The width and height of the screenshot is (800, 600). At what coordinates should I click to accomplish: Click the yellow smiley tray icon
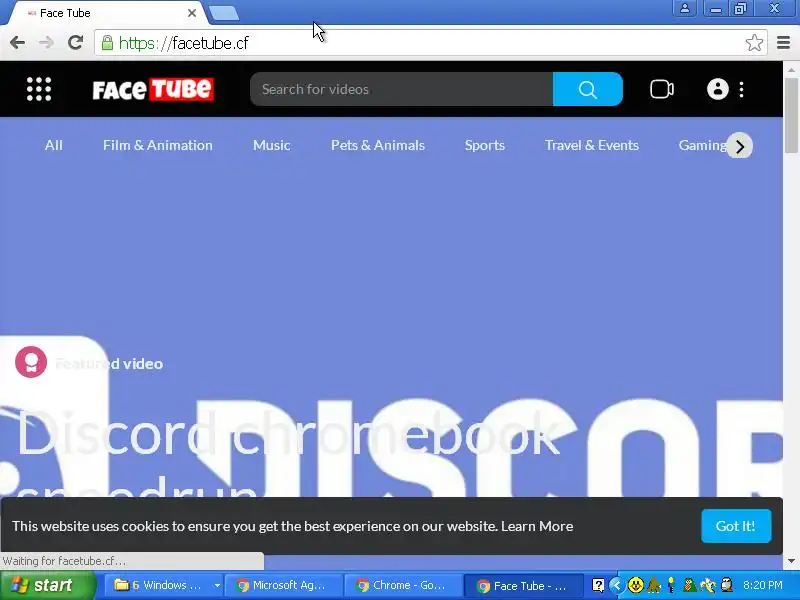tap(635, 585)
